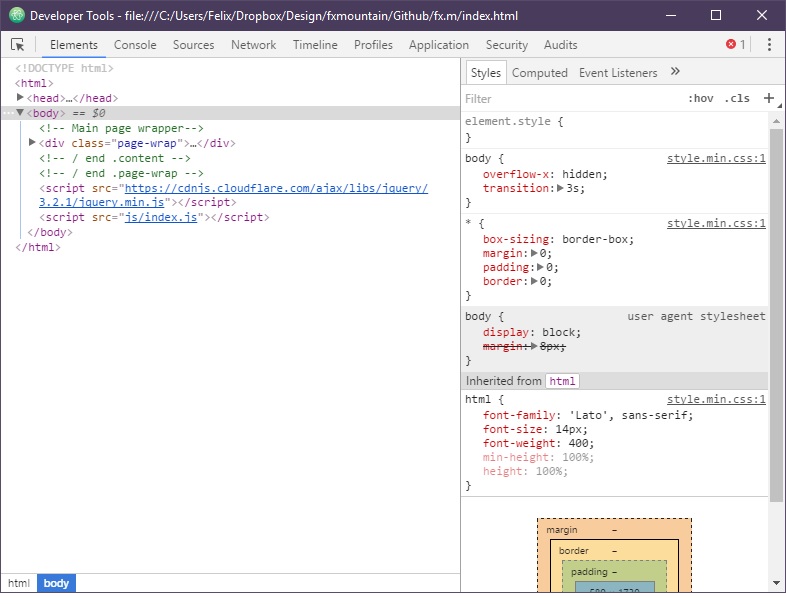Switch to the Computed pane tab

tap(539, 73)
